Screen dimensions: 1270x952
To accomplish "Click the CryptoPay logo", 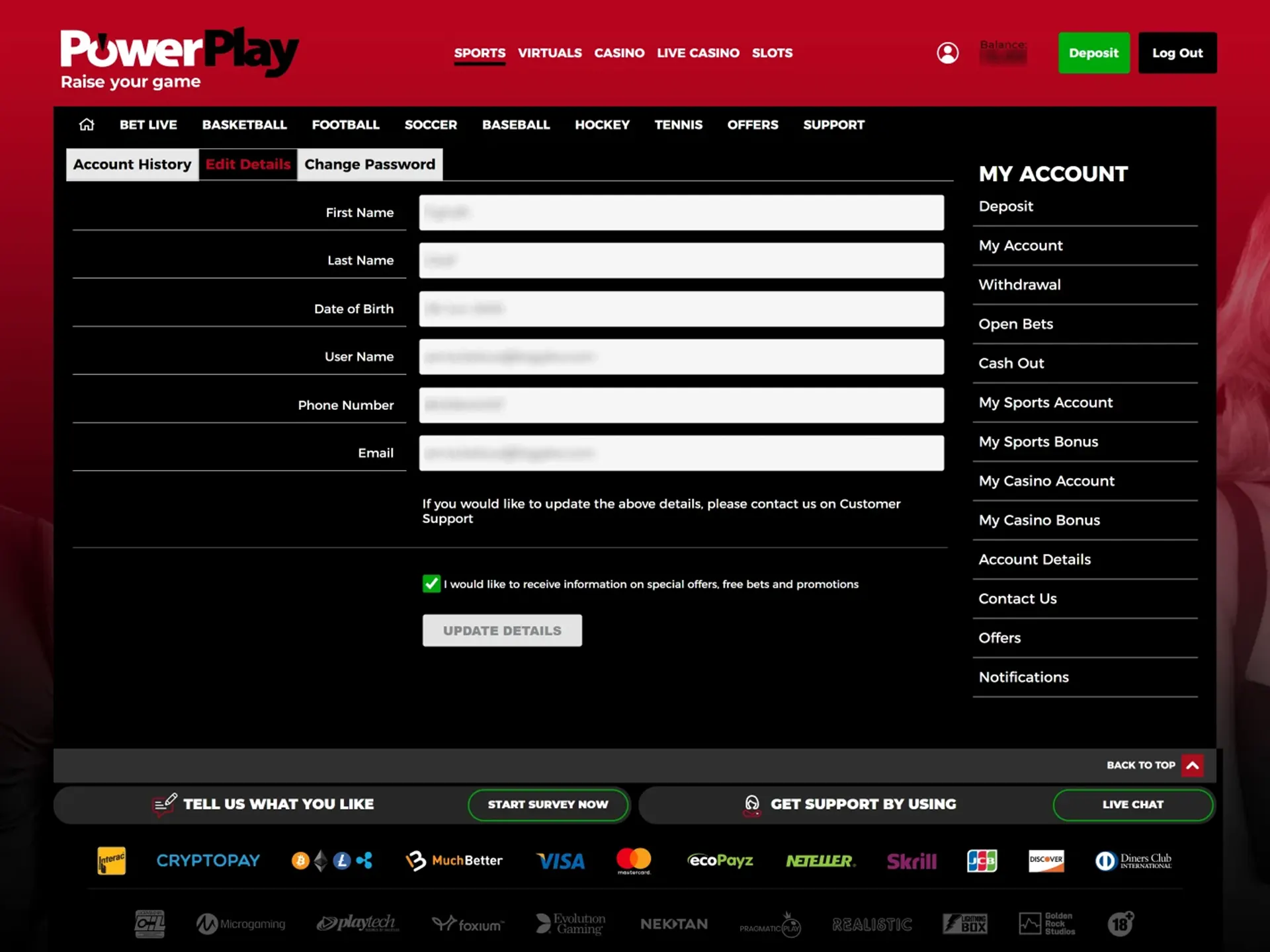I will 208,860.
